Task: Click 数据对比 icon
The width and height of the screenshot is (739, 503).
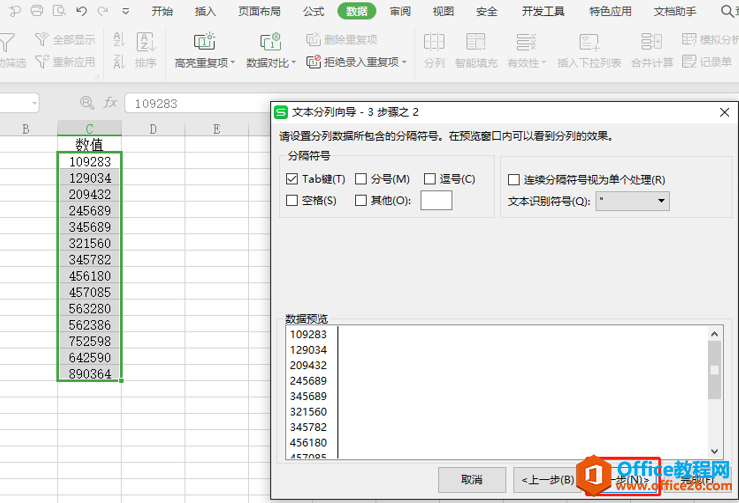Action: click(271, 42)
